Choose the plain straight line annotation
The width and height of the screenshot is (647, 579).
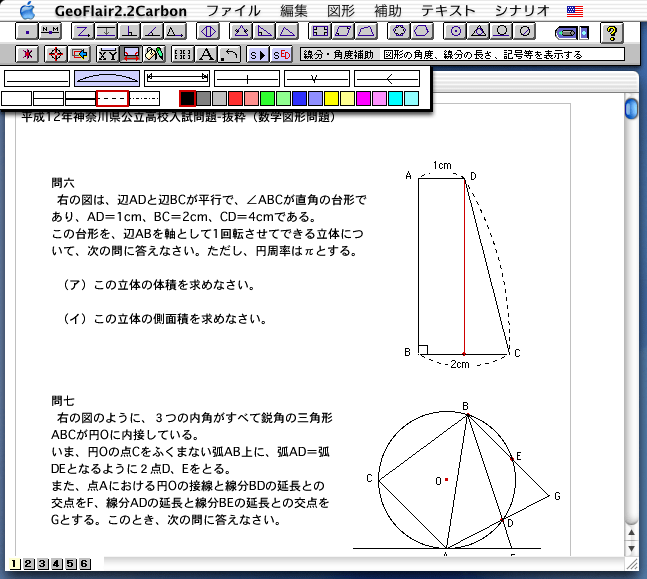pos(37,78)
